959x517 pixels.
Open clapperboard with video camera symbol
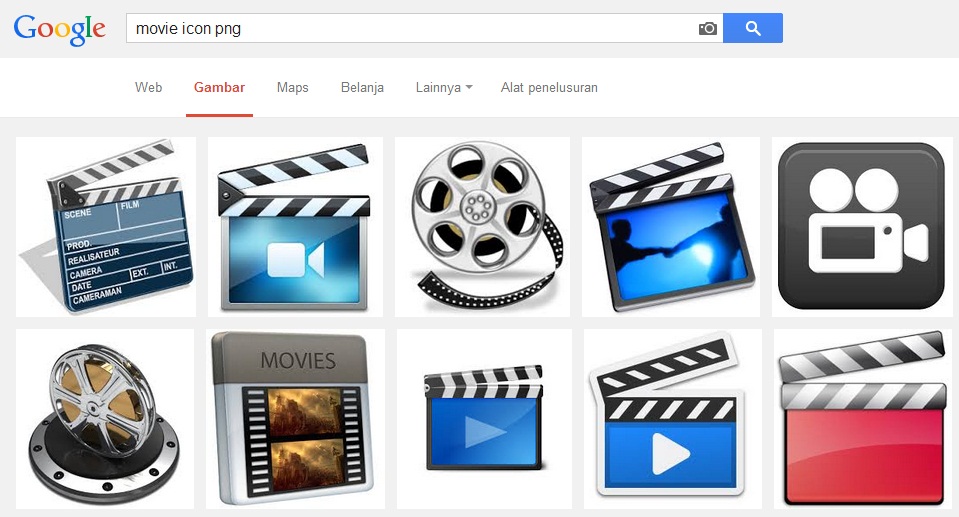295,226
